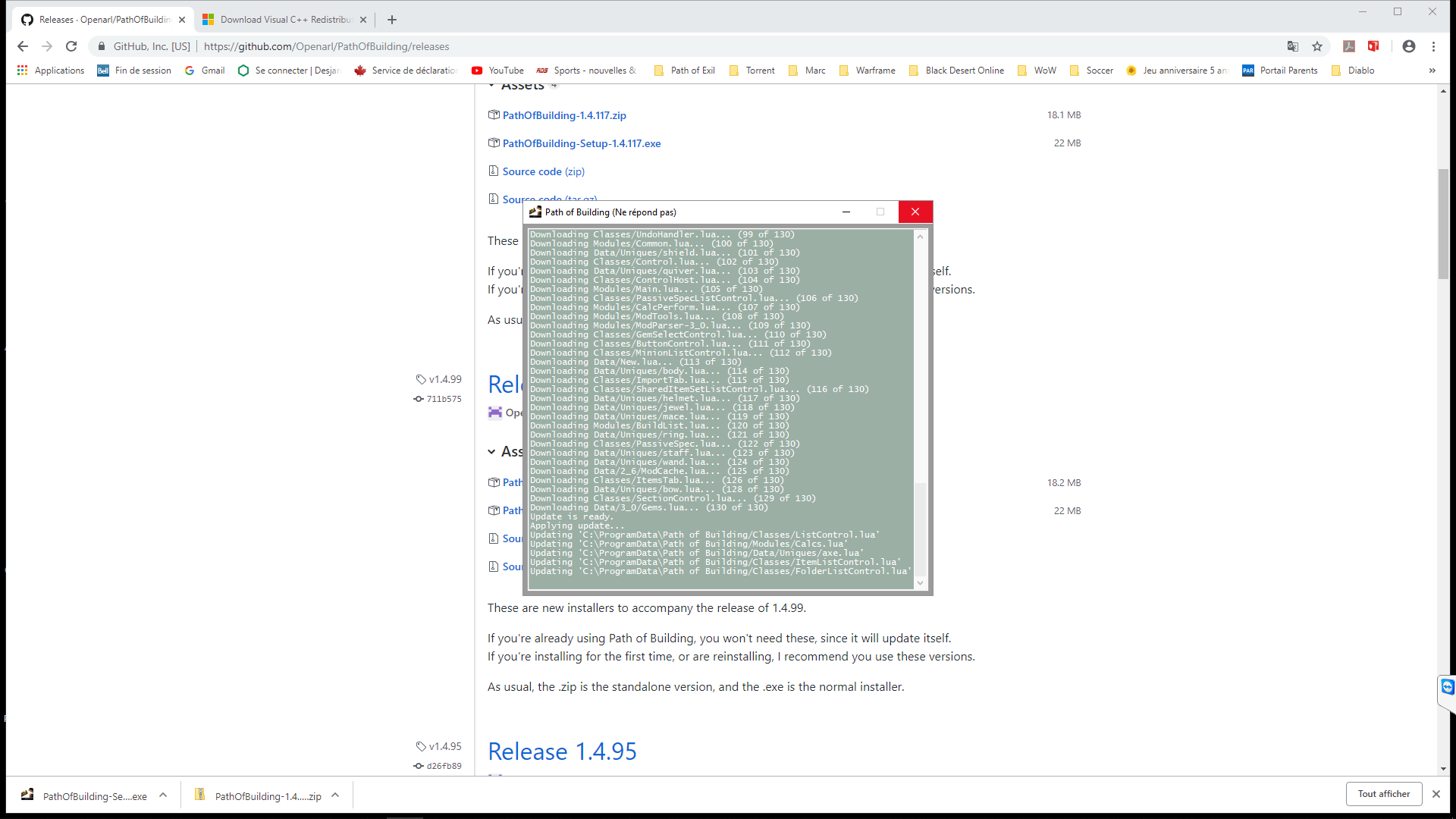Open the YouTube bookmark icon
1456x819 pixels.
[477, 71]
